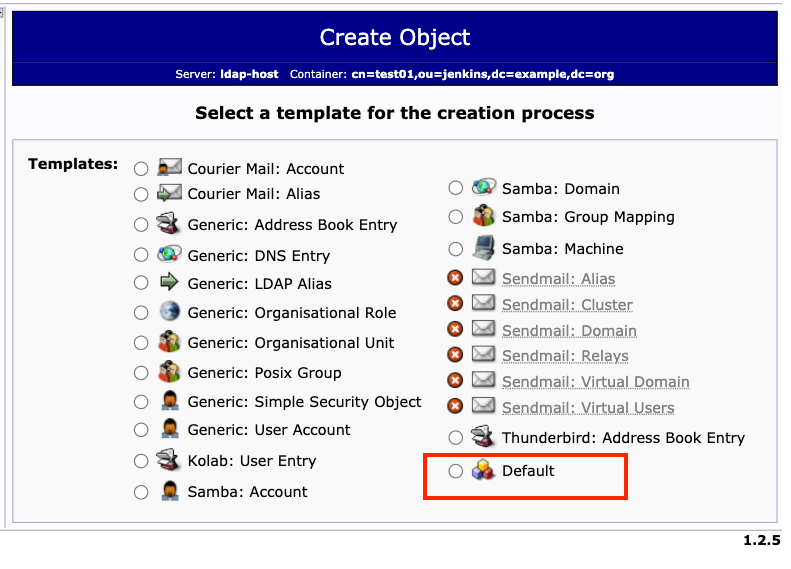The image size is (791, 569).
Task: Pick the Kolab: User Entry radio button
Action: tap(141, 461)
